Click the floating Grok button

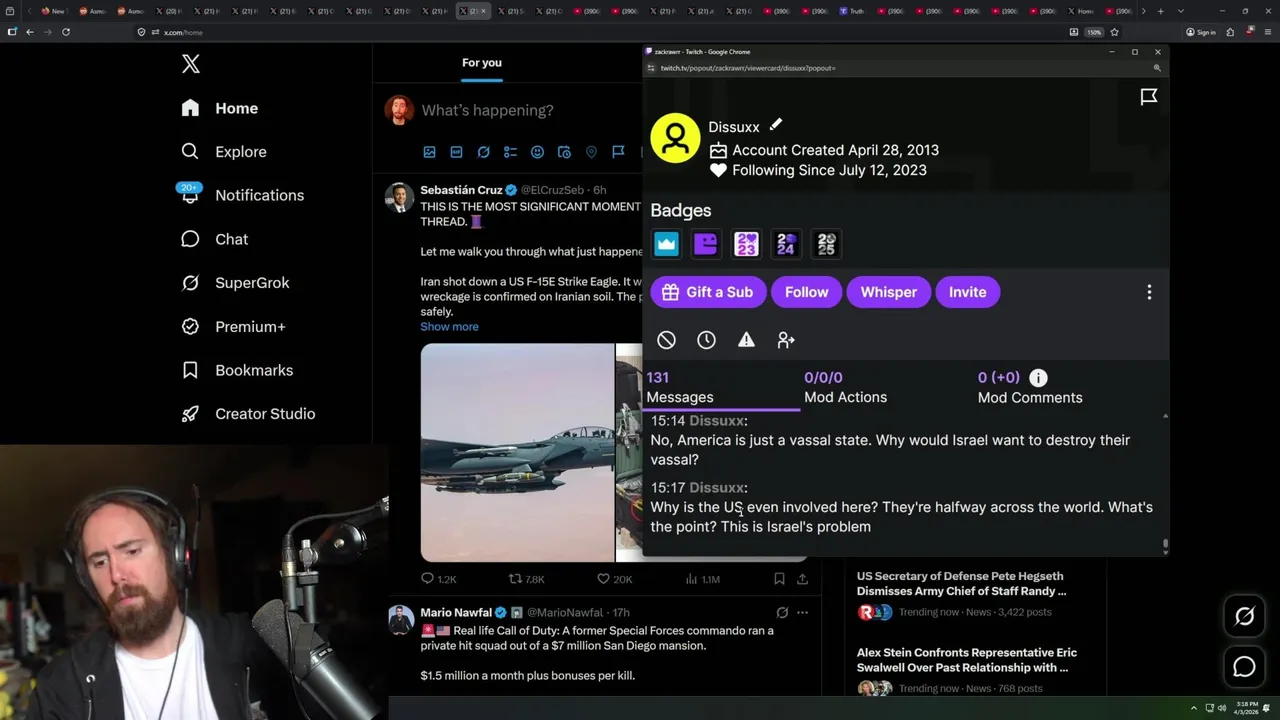pos(1244,617)
